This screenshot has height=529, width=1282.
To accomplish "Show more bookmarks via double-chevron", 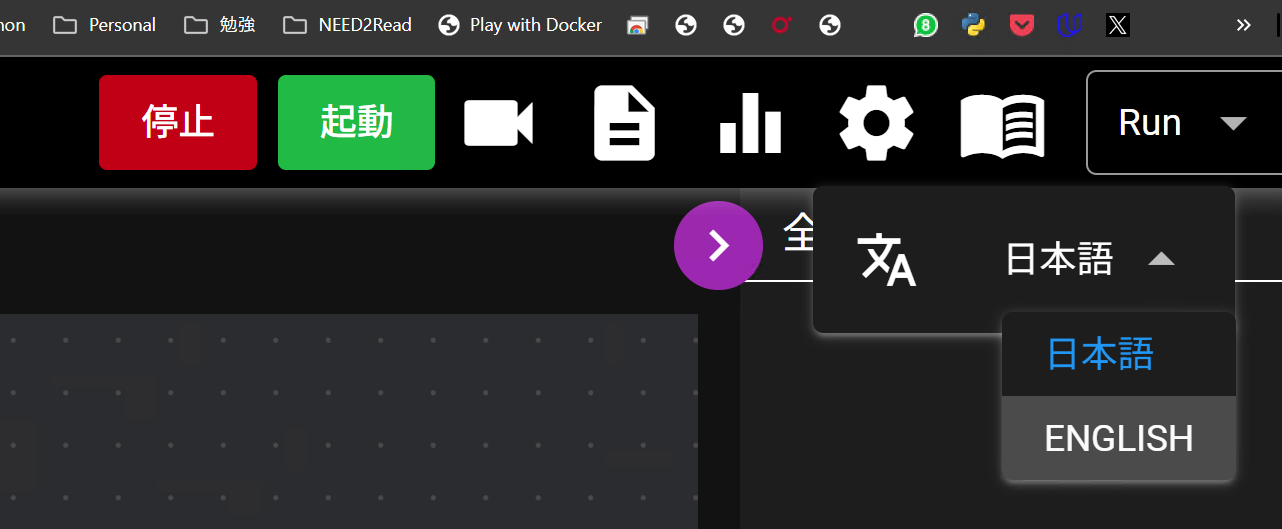I will pos(1243,25).
